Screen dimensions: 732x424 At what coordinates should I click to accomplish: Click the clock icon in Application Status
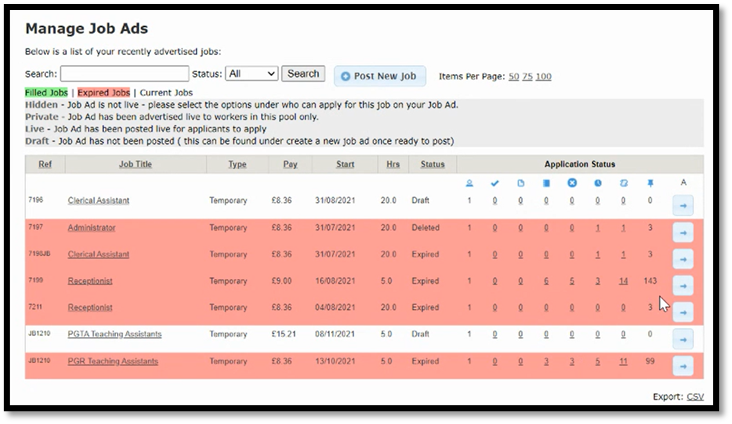(x=598, y=183)
